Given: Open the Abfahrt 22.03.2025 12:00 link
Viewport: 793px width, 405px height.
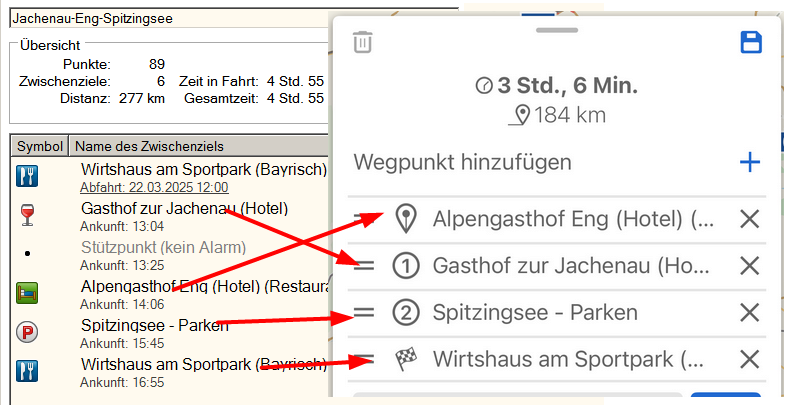Looking at the screenshot, I should tap(154, 187).
